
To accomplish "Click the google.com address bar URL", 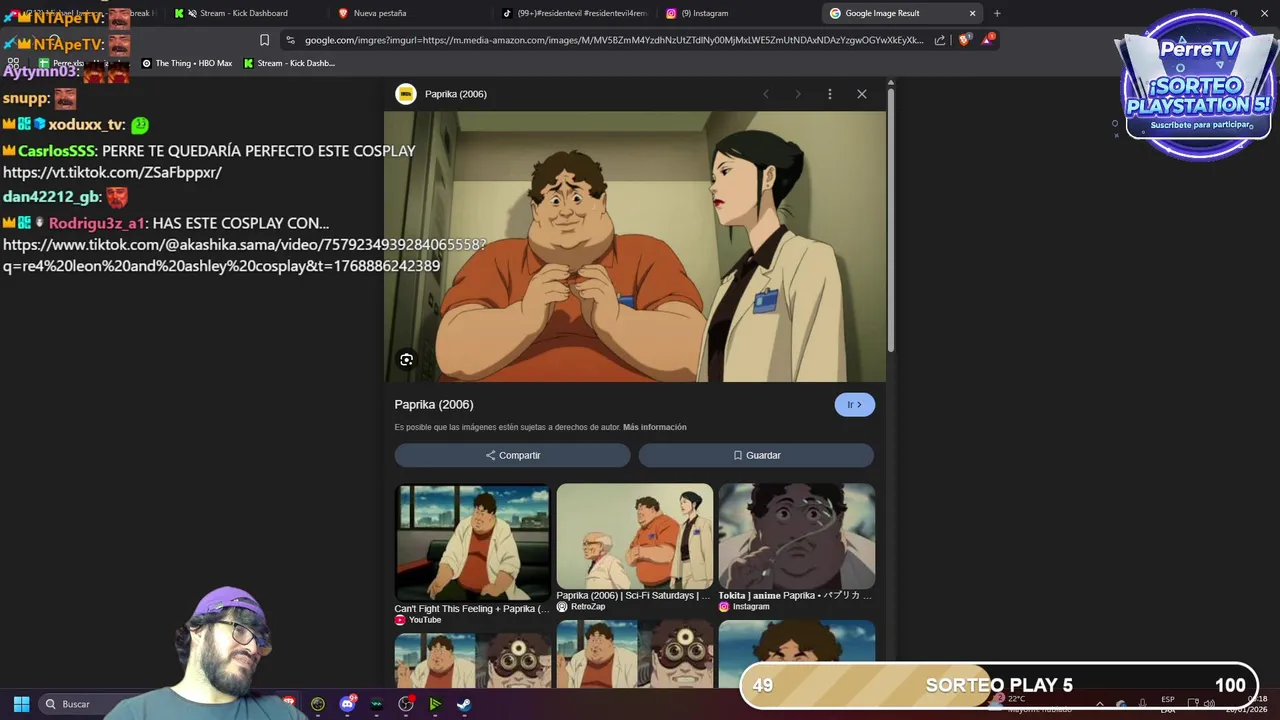I will 614,40.
